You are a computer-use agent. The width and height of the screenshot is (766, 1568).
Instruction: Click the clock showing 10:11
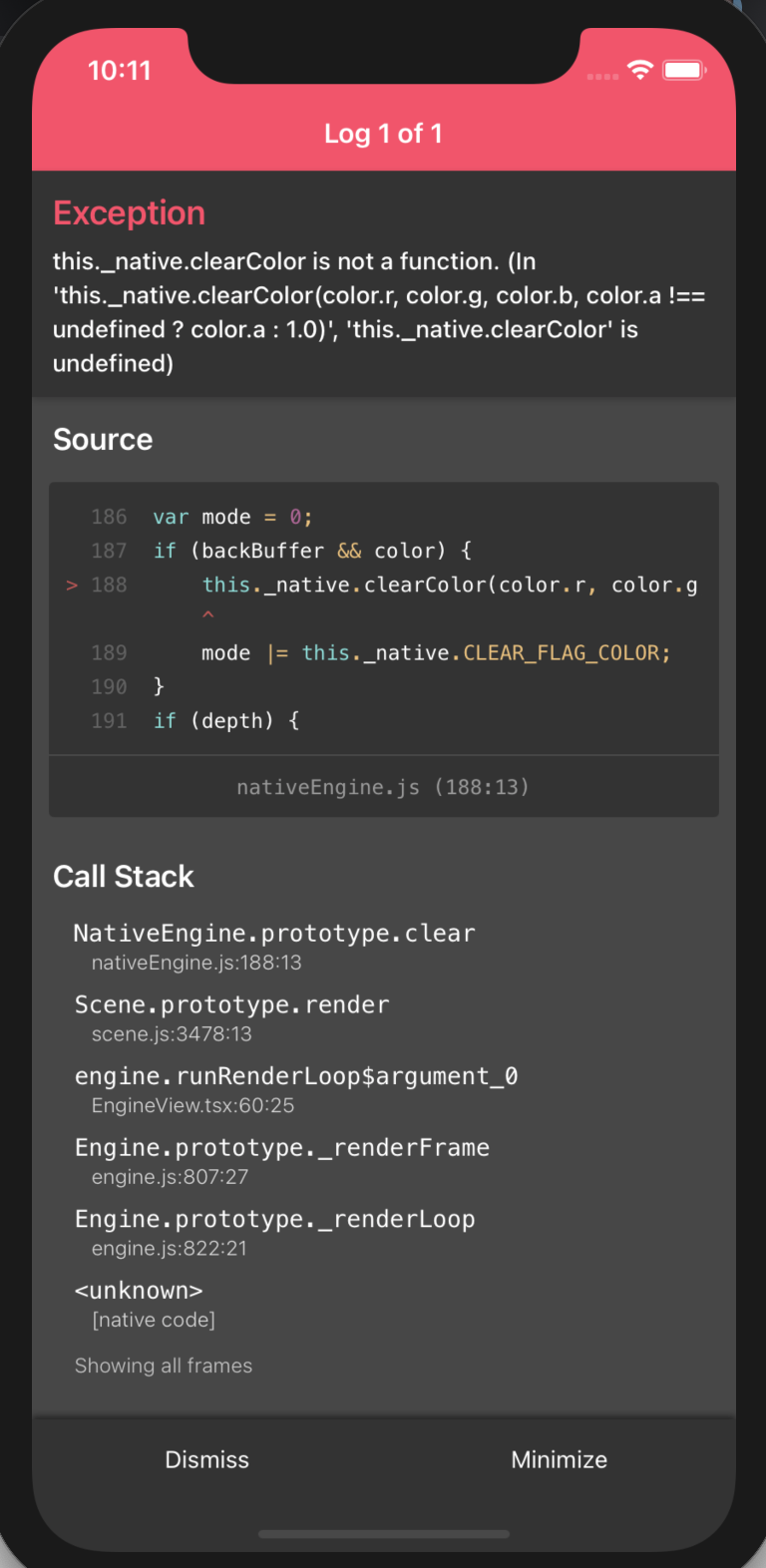120,70
